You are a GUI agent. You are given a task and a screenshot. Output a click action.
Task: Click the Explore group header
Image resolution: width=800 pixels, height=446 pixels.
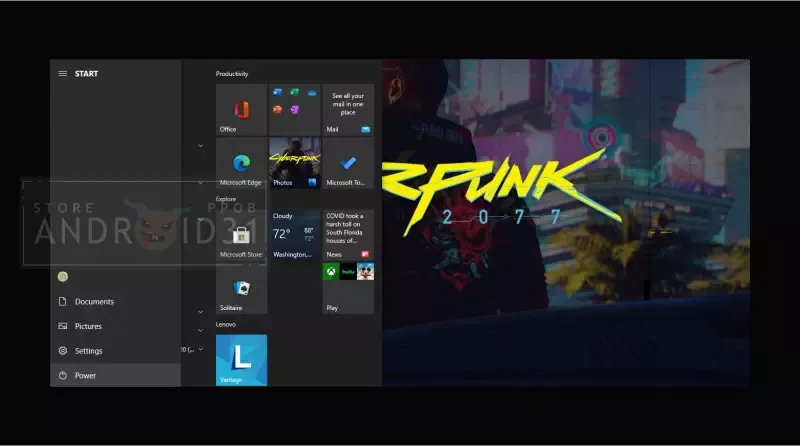click(226, 199)
